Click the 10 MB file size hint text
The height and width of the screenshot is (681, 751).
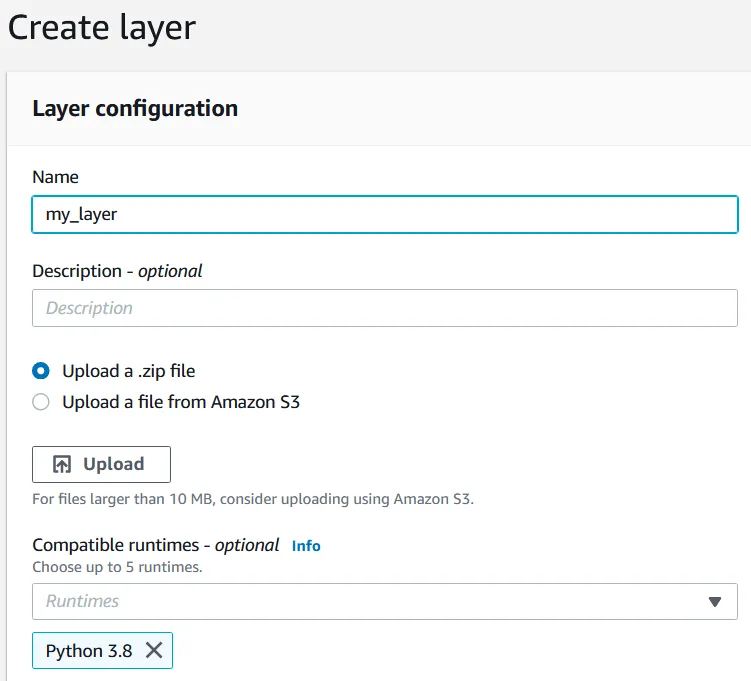click(252, 498)
